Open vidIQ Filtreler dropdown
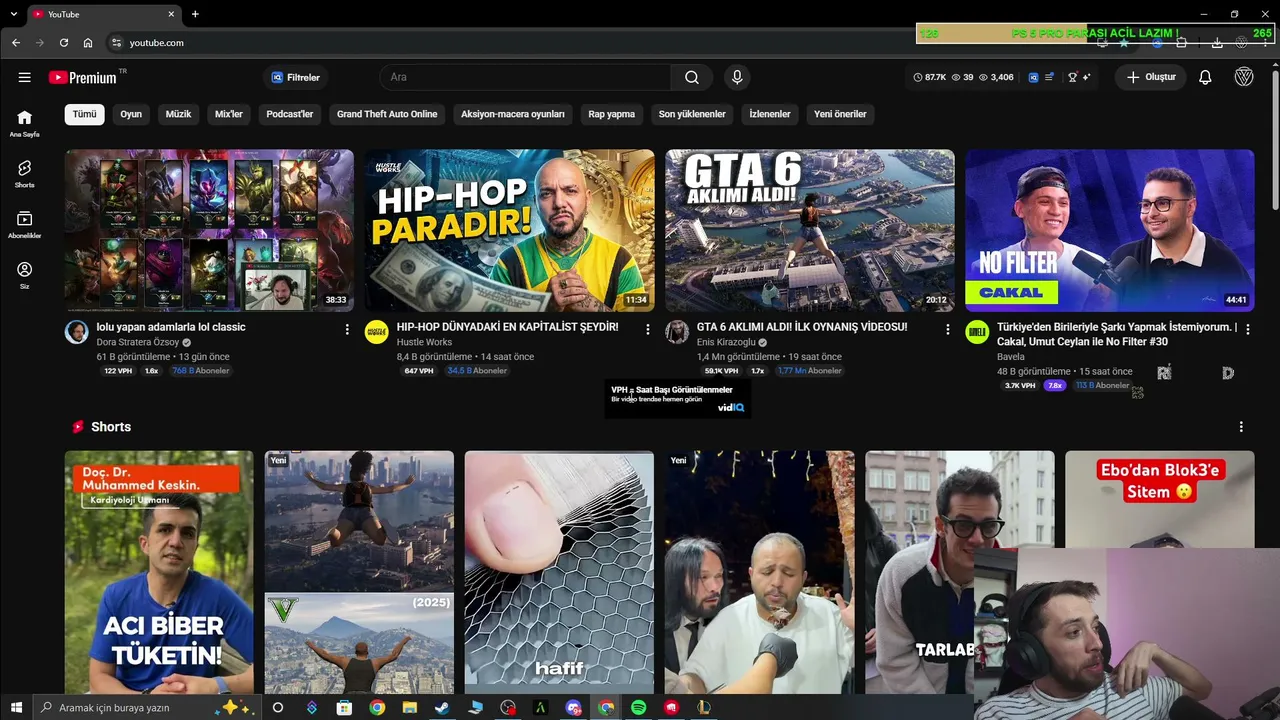The image size is (1280, 720). point(296,77)
